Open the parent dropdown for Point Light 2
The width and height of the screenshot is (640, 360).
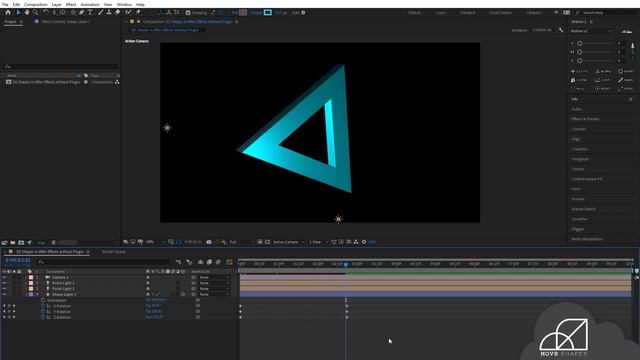pos(214,283)
